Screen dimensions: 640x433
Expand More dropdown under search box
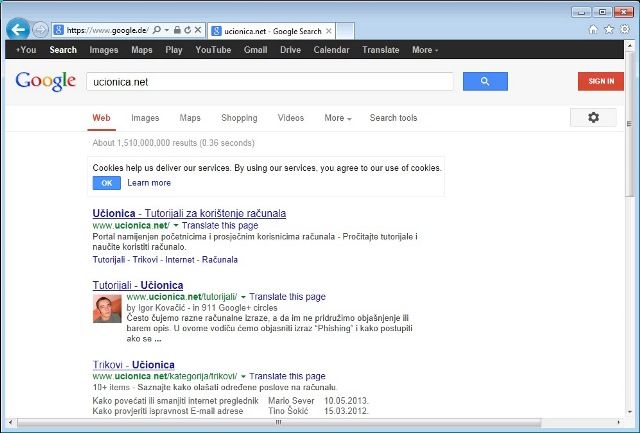[x=338, y=118]
